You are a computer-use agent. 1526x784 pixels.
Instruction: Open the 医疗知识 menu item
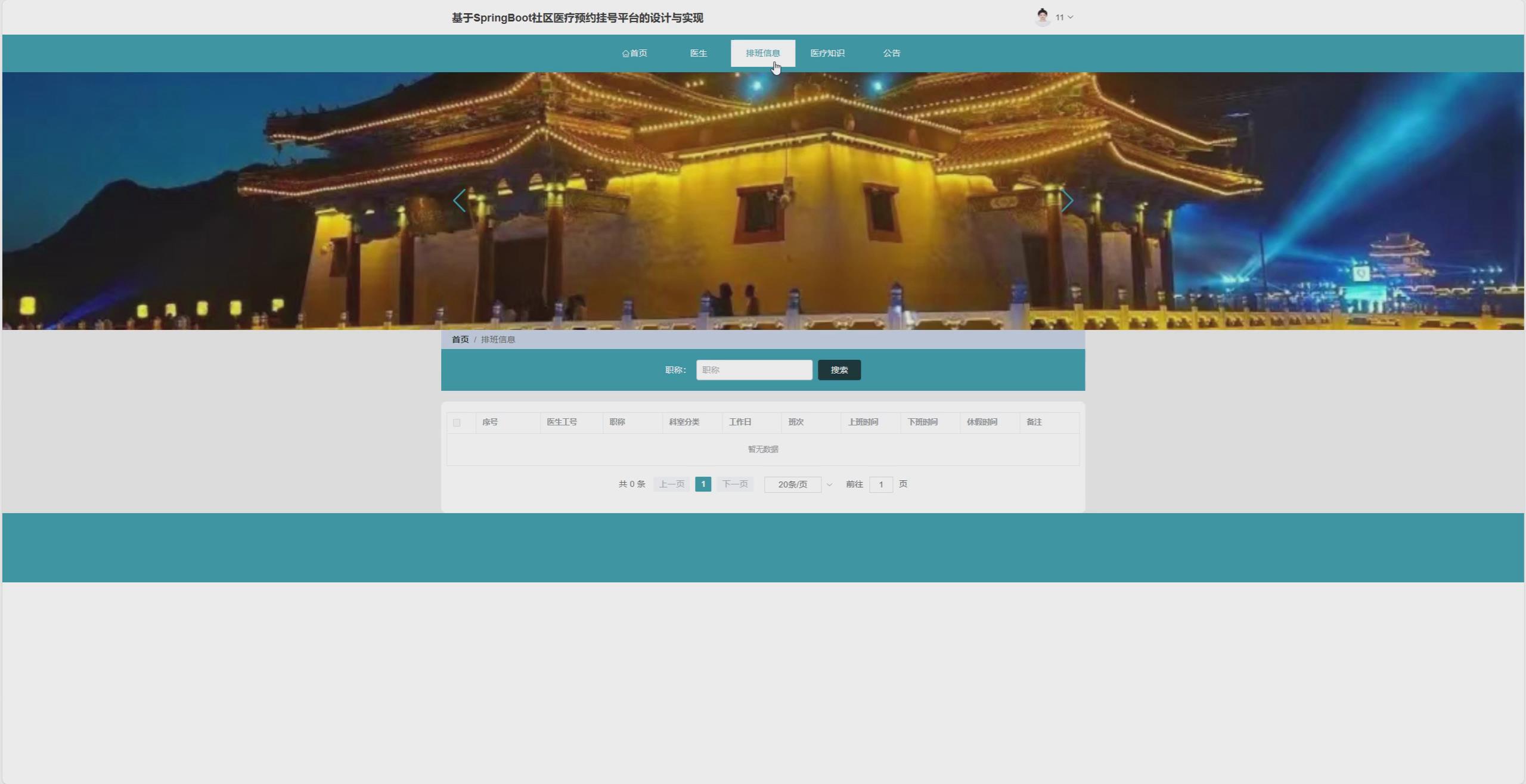(827, 53)
